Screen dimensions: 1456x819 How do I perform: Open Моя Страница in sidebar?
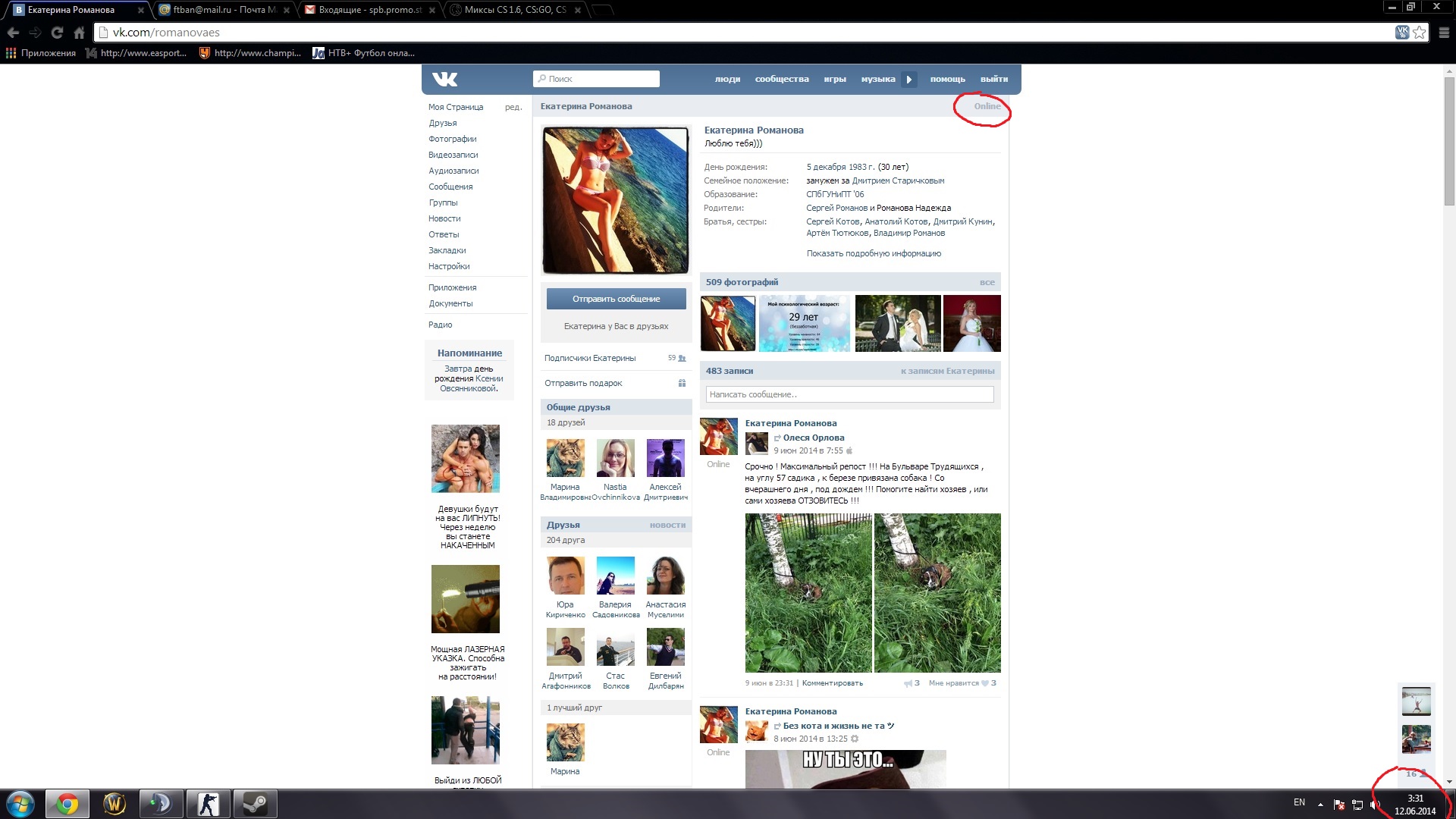tap(456, 107)
